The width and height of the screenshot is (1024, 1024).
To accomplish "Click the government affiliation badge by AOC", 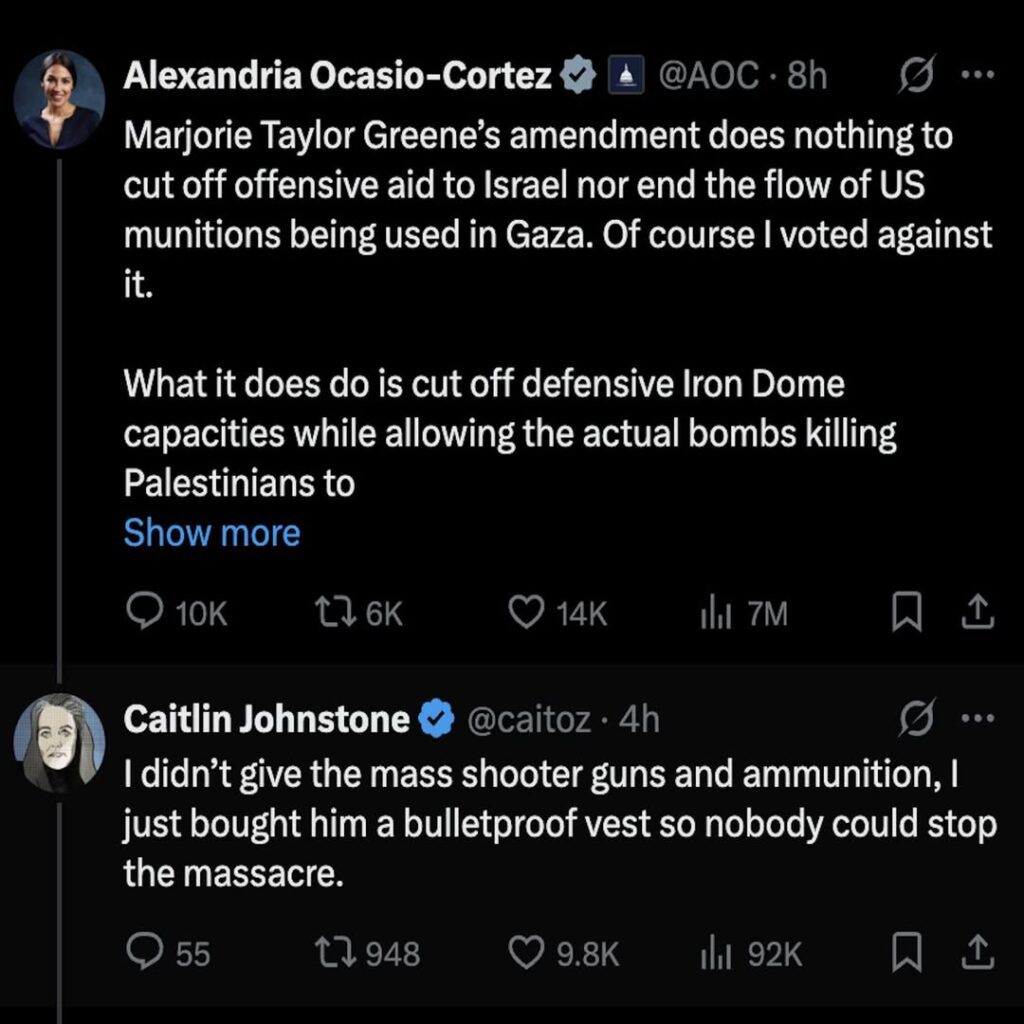I will tap(626, 76).
